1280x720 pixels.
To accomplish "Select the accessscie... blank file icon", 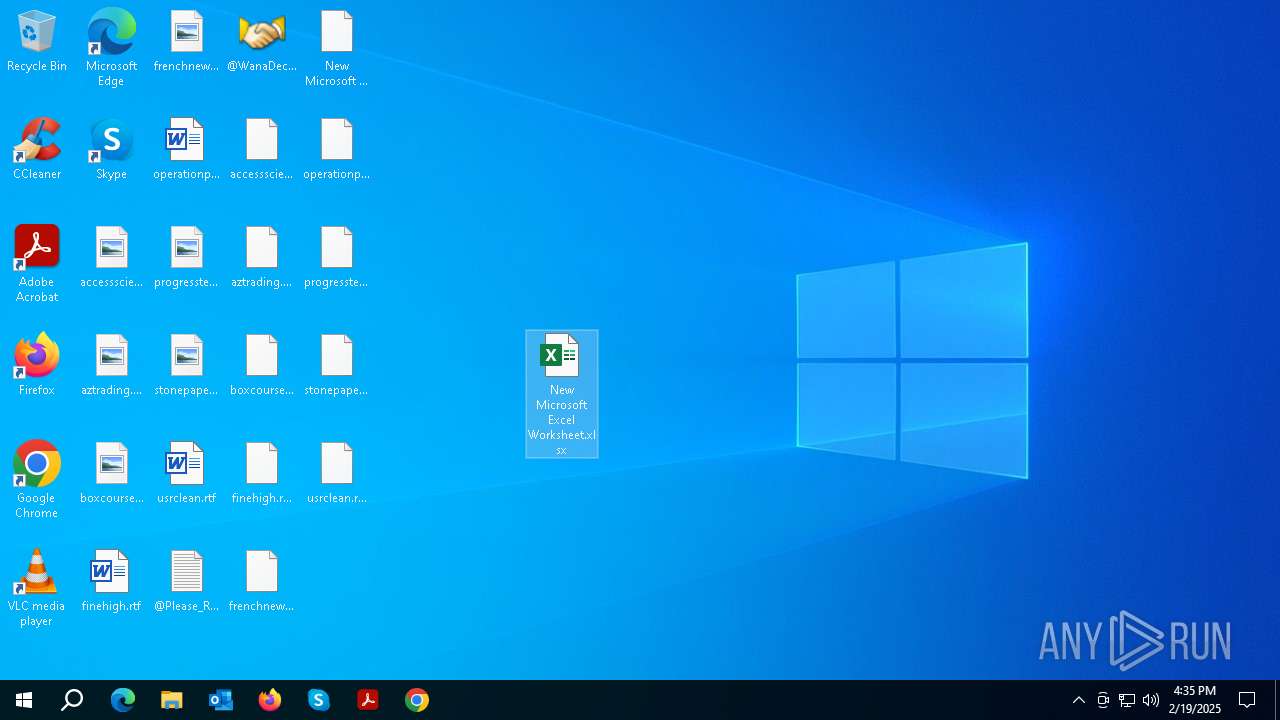I will point(261,150).
